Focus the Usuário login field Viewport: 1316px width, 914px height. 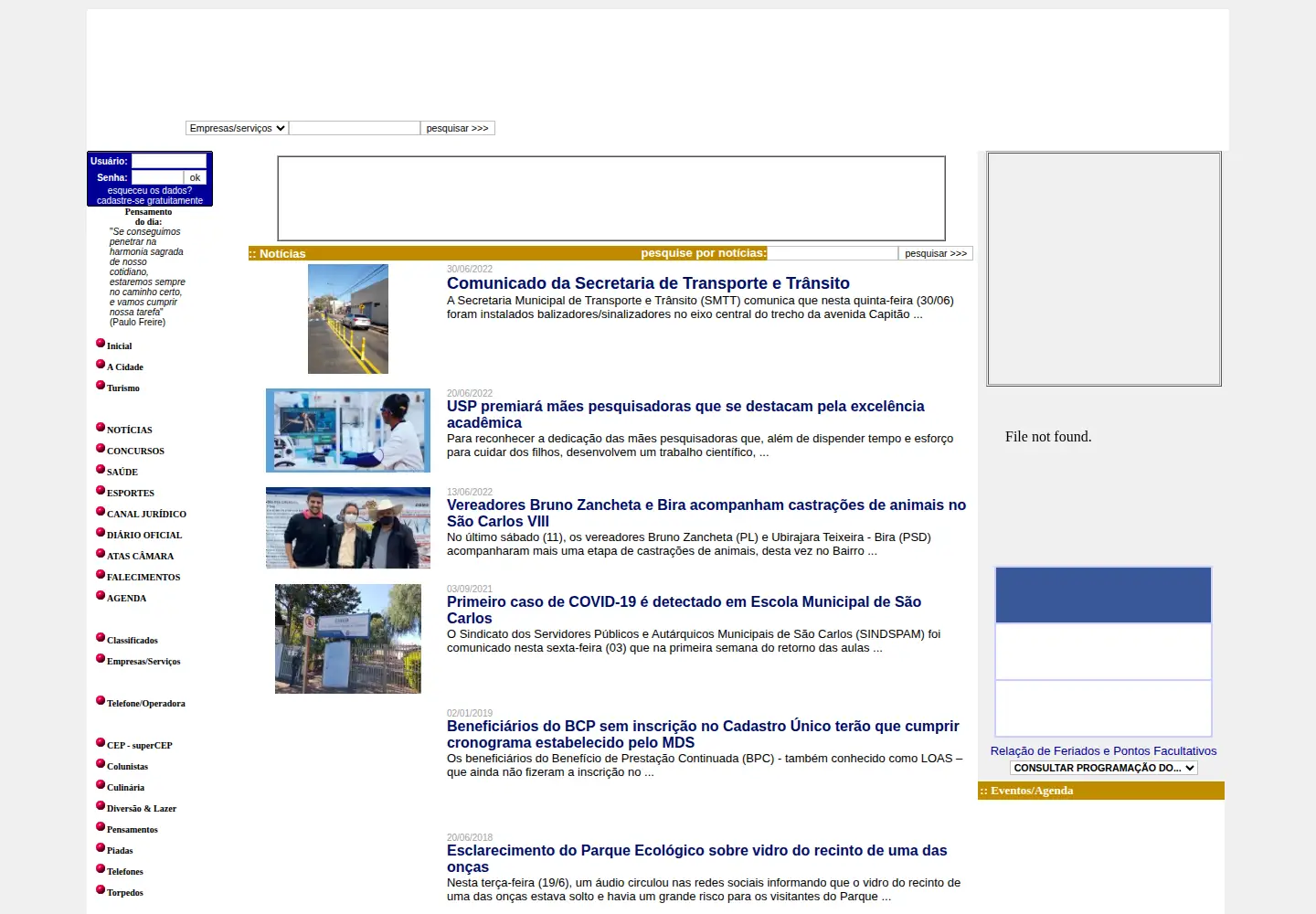[169, 161]
